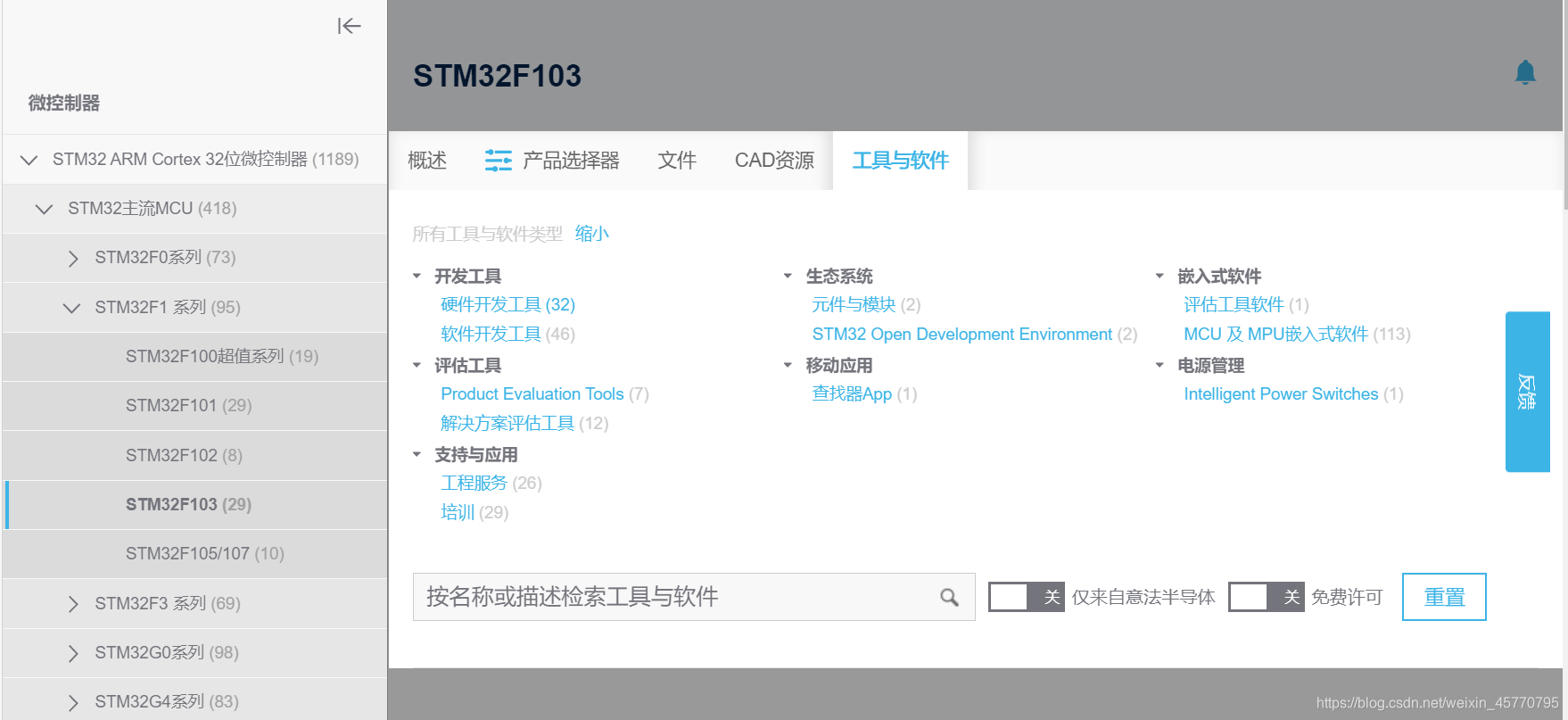The image size is (1568, 720).
Task: Collapse the 生态系统 category triangle
Action: tap(788, 277)
